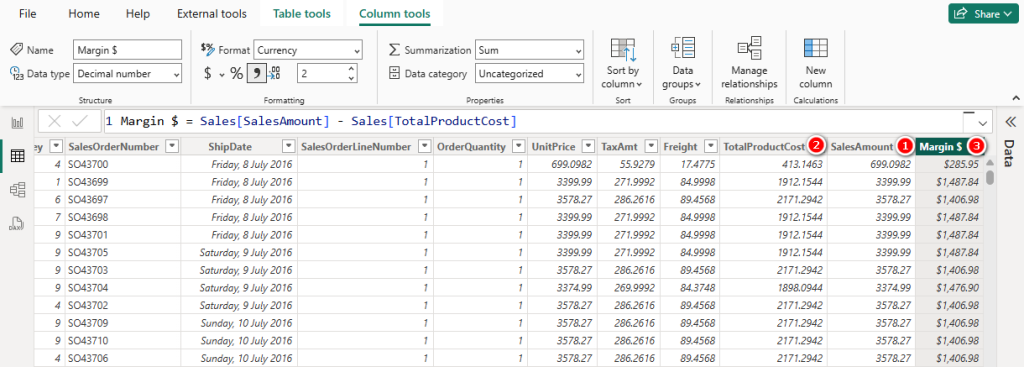
Task: Open SalesOrderNumber column filter dropdown
Action: [172, 146]
